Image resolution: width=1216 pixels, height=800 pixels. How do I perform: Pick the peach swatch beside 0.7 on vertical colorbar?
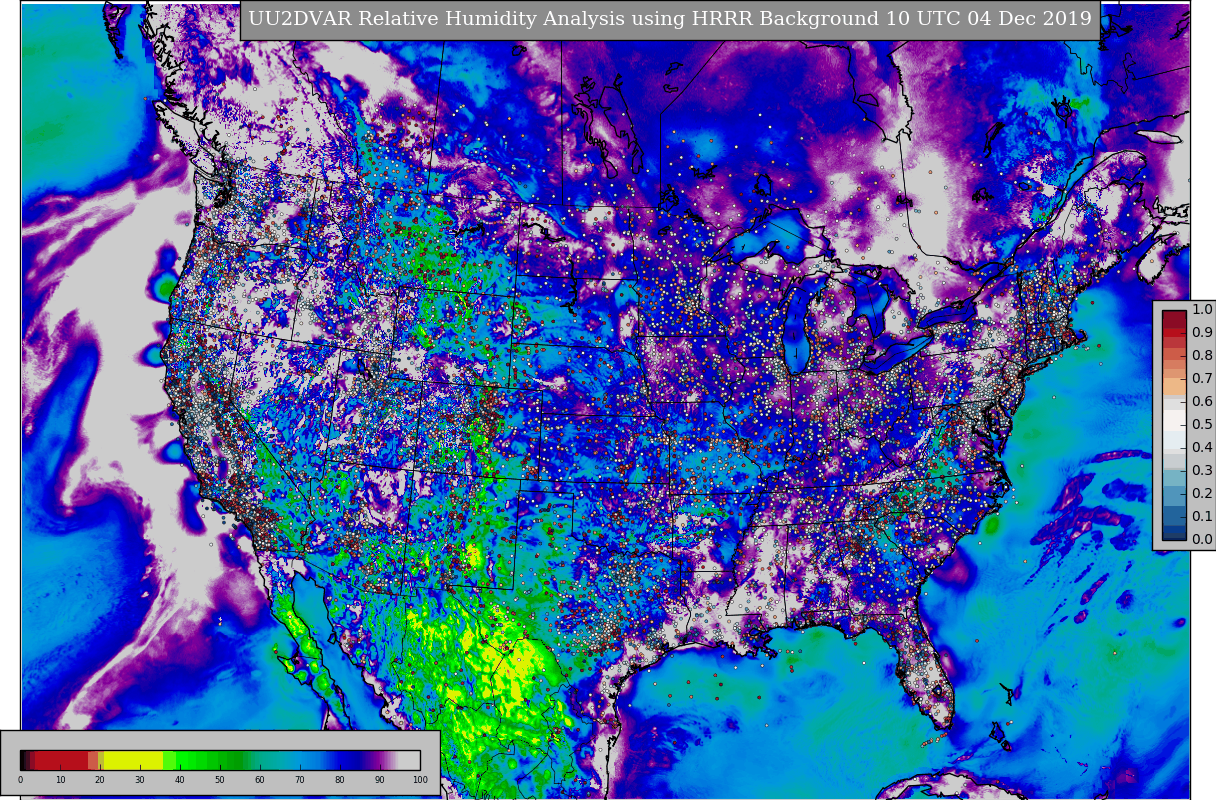click(1175, 384)
